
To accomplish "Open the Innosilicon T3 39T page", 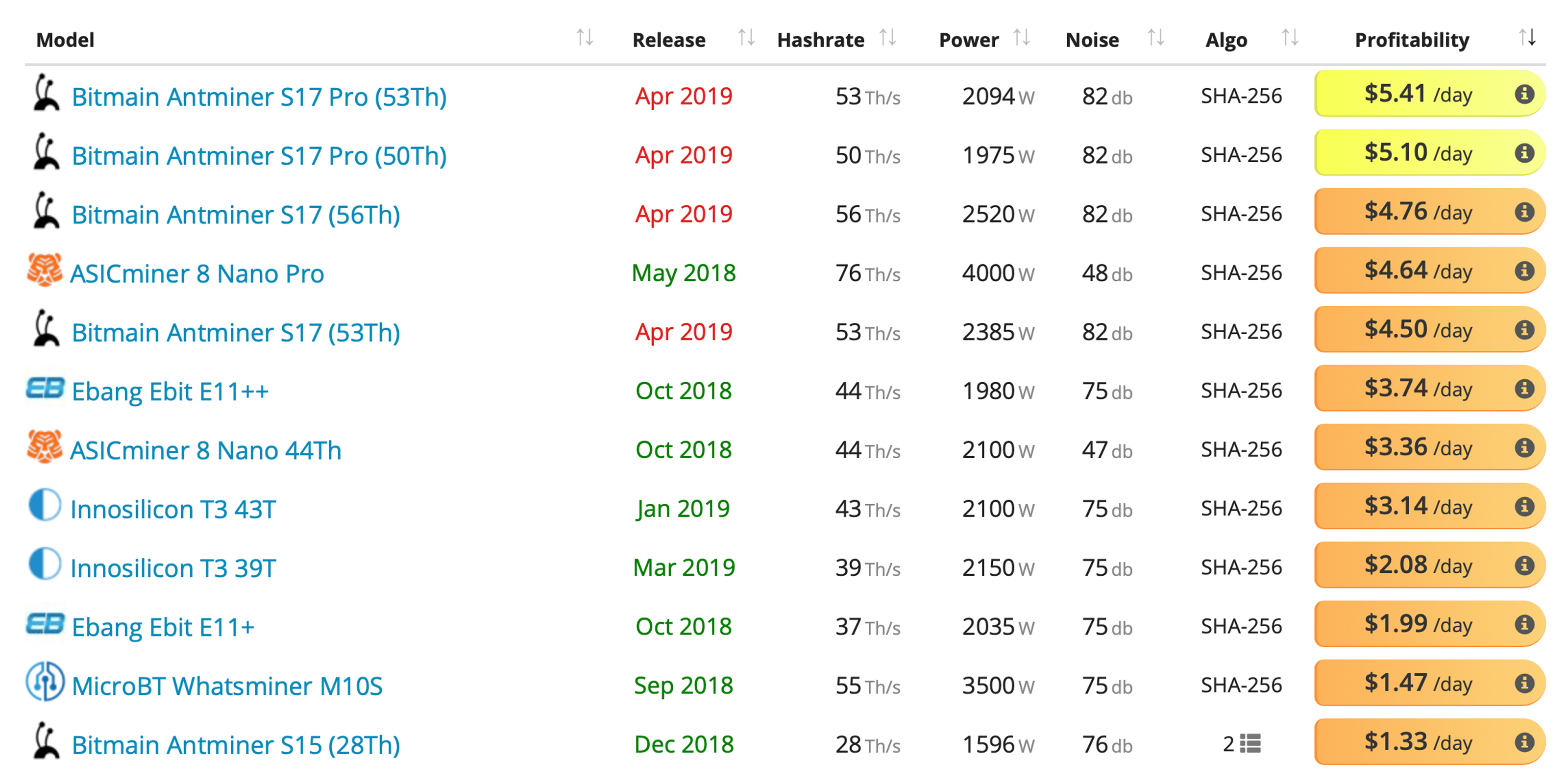I will tap(173, 567).
